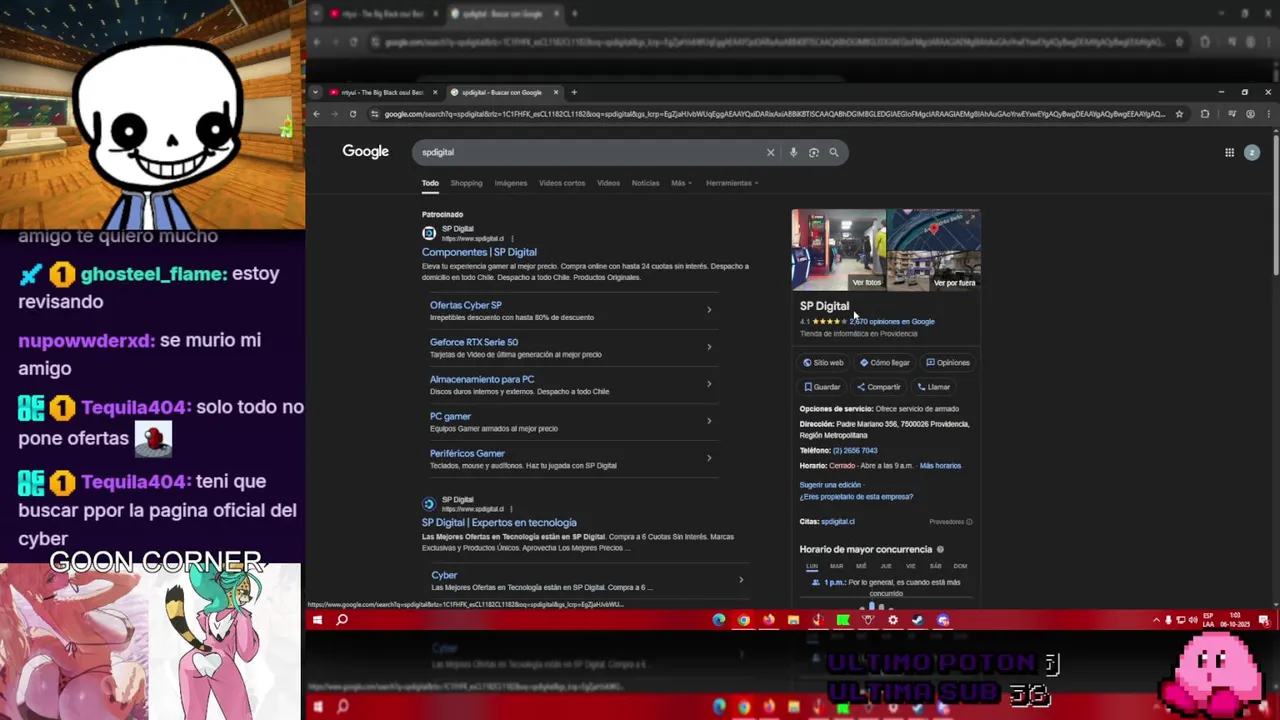This screenshot has height=720, width=1280.
Task: Switch to the Todo results tab
Action: point(430,183)
